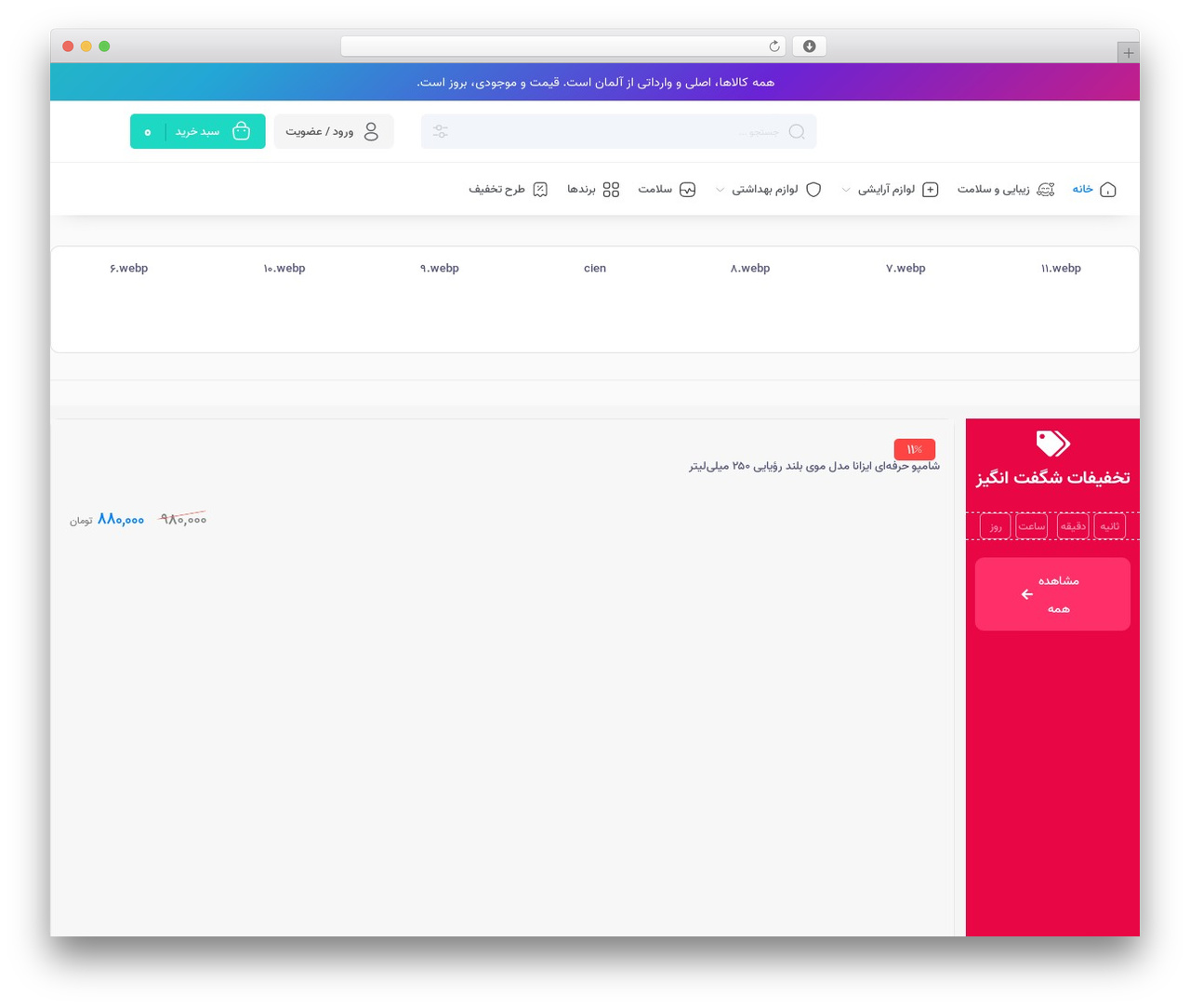The width and height of the screenshot is (1190, 1008).
Task: Open the سبد خرید cart button
Action: pyautogui.click(x=198, y=131)
